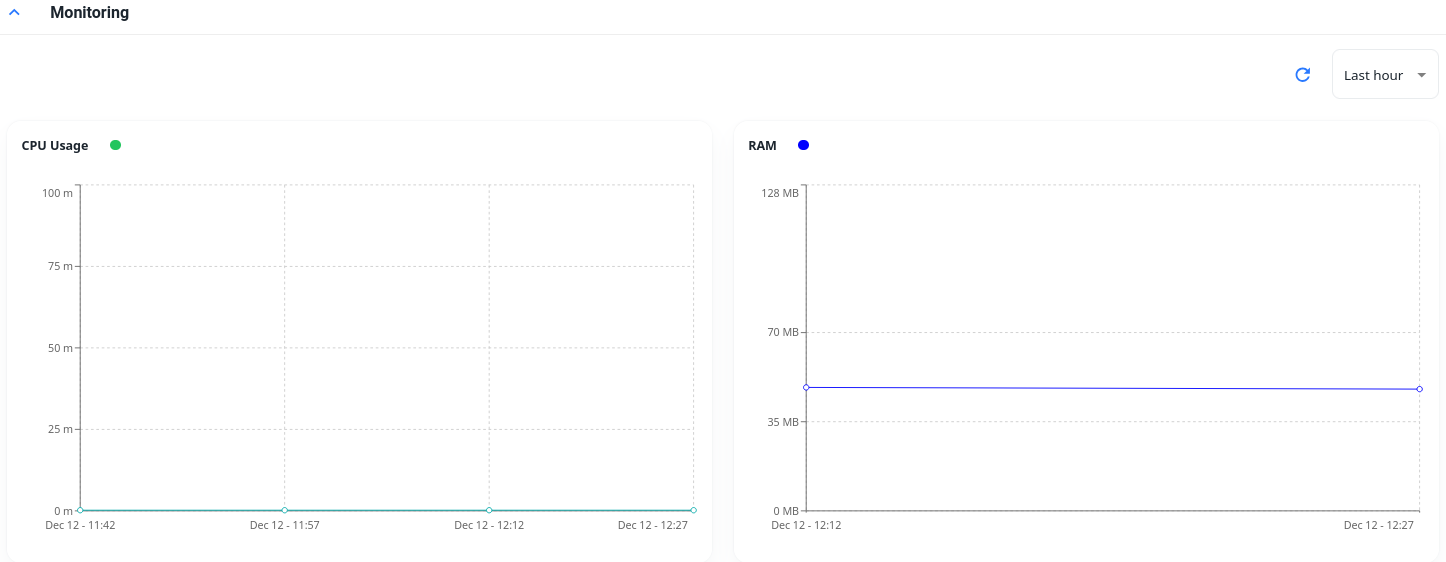Click the 128 MB RAM axis label
The width and height of the screenshot is (1446, 562).
780,192
